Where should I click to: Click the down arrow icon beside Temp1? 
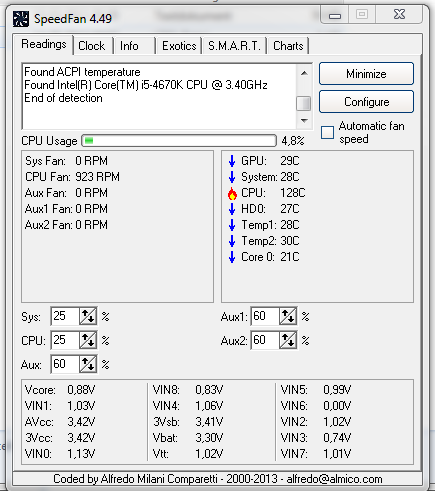232,225
